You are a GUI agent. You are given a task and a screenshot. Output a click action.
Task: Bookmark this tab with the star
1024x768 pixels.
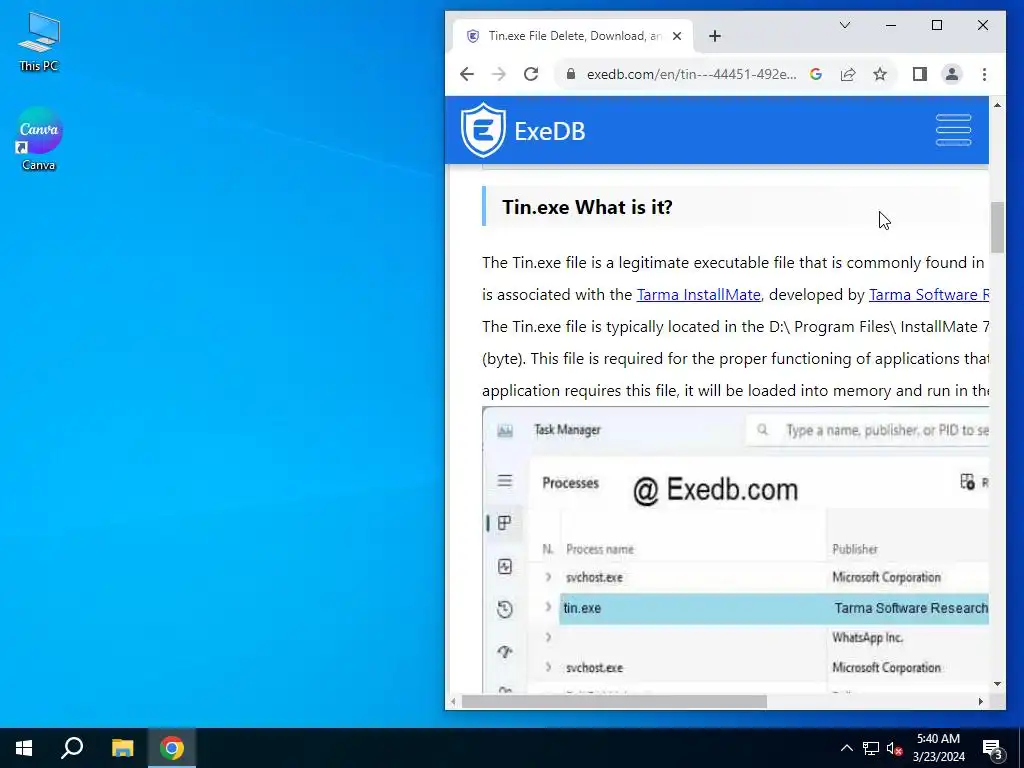click(880, 74)
